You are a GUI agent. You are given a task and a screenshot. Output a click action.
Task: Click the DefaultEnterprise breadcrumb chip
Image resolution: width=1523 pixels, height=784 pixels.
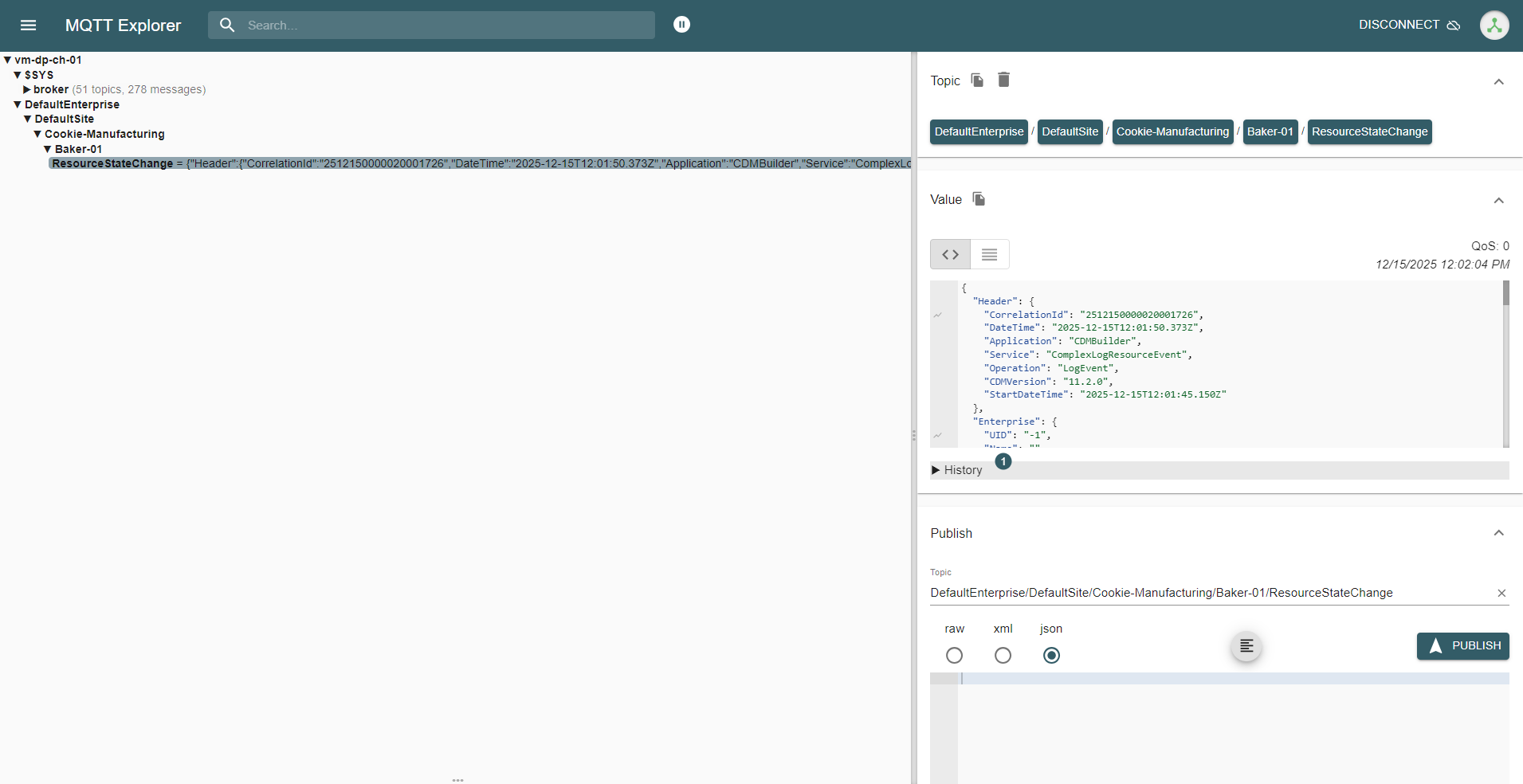[979, 131]
